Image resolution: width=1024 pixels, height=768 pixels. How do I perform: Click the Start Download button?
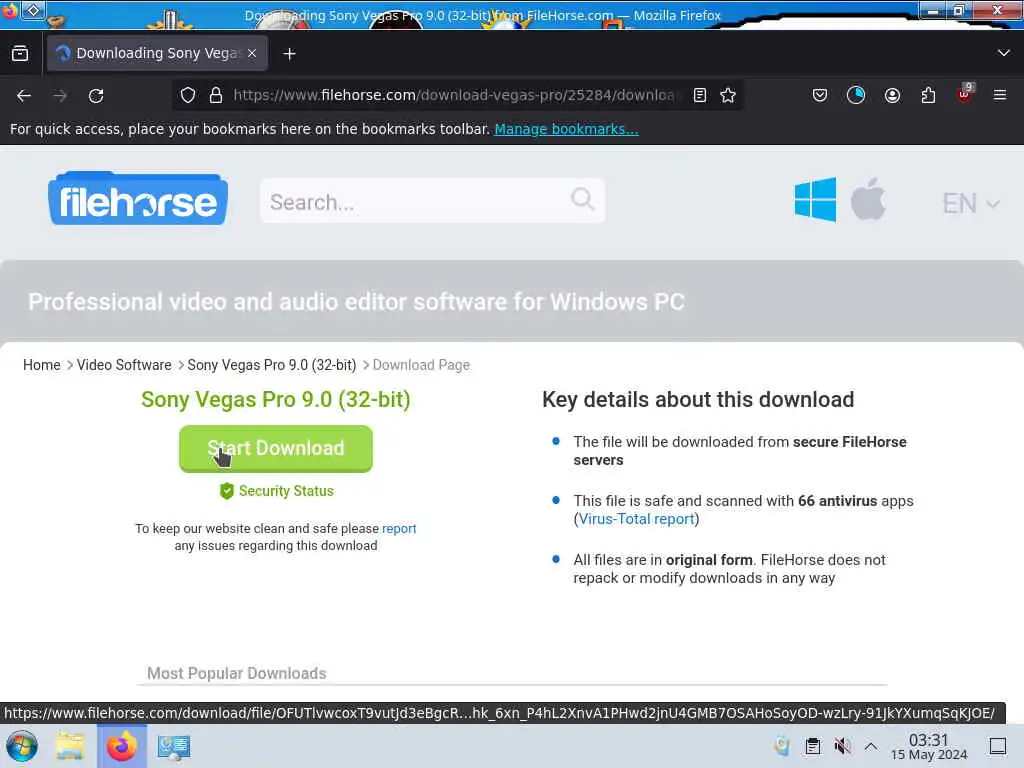point(276,449)
